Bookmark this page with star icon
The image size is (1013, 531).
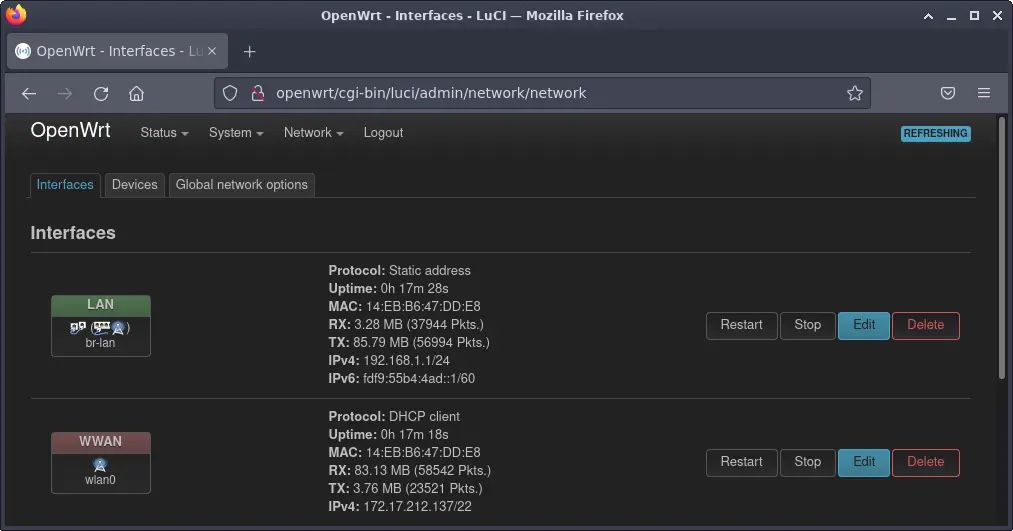854,93
